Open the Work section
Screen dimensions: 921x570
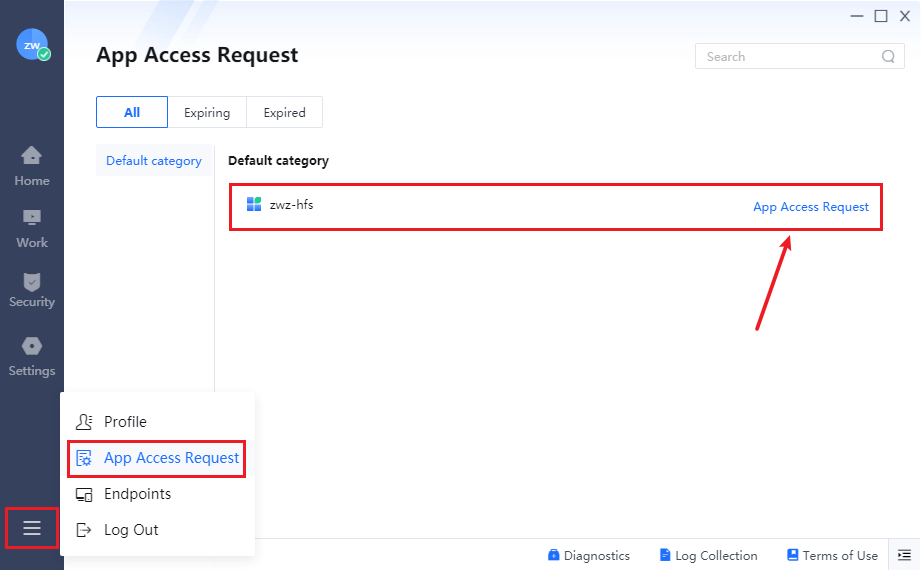coord(32,229)
